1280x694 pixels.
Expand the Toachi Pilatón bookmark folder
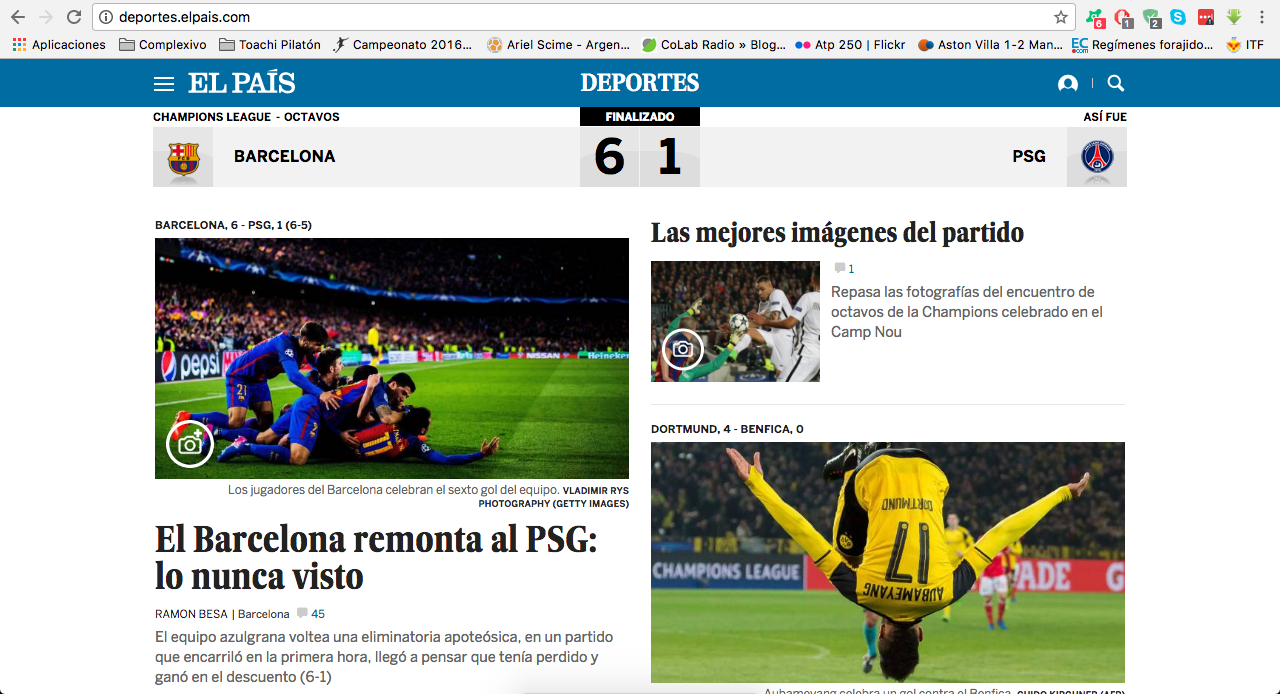[x=270, y=45]
